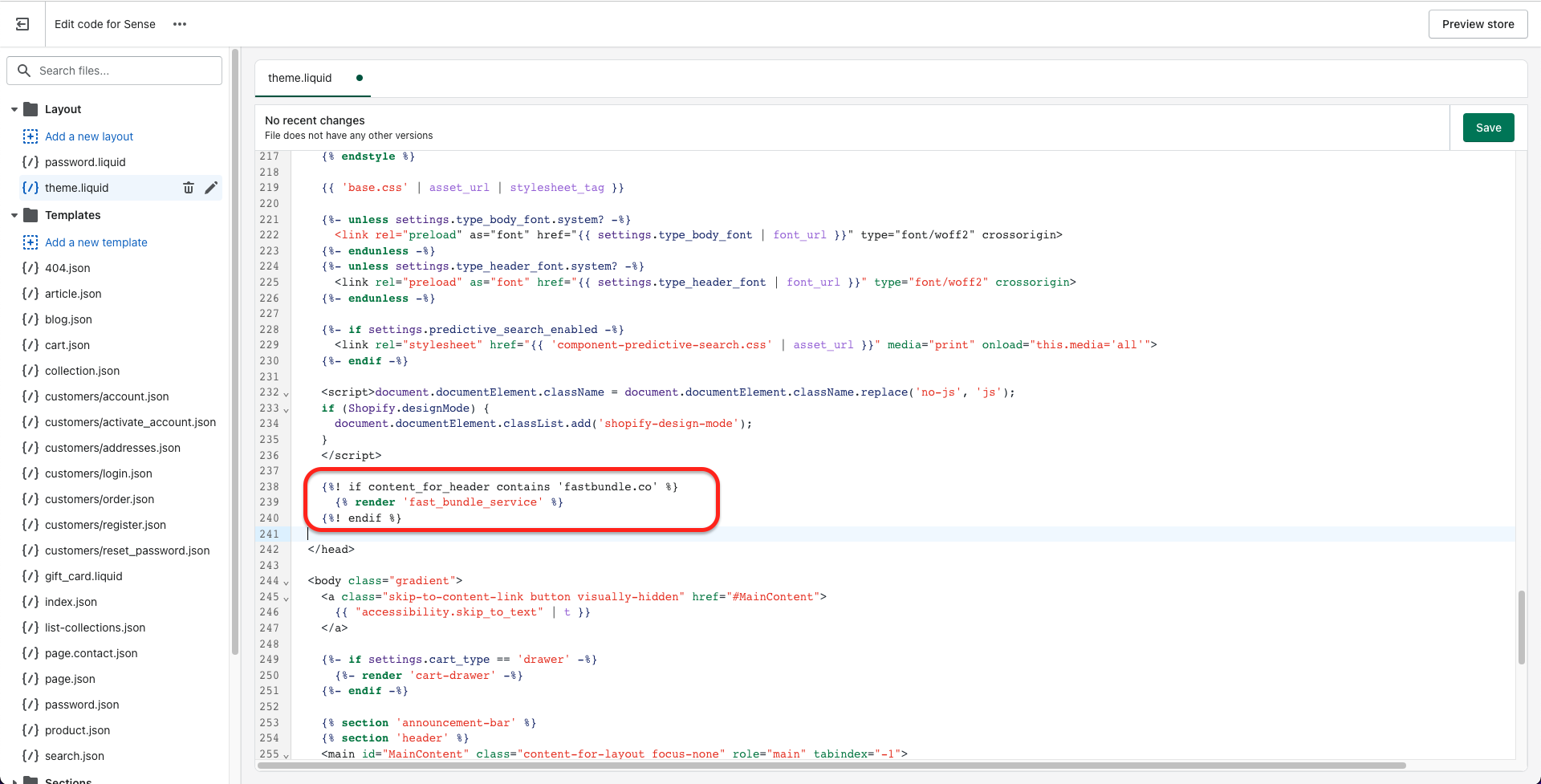Open customers/activate_account.json file
The width and height of the screenshot is (1541, 784).
tap(130, 422)
